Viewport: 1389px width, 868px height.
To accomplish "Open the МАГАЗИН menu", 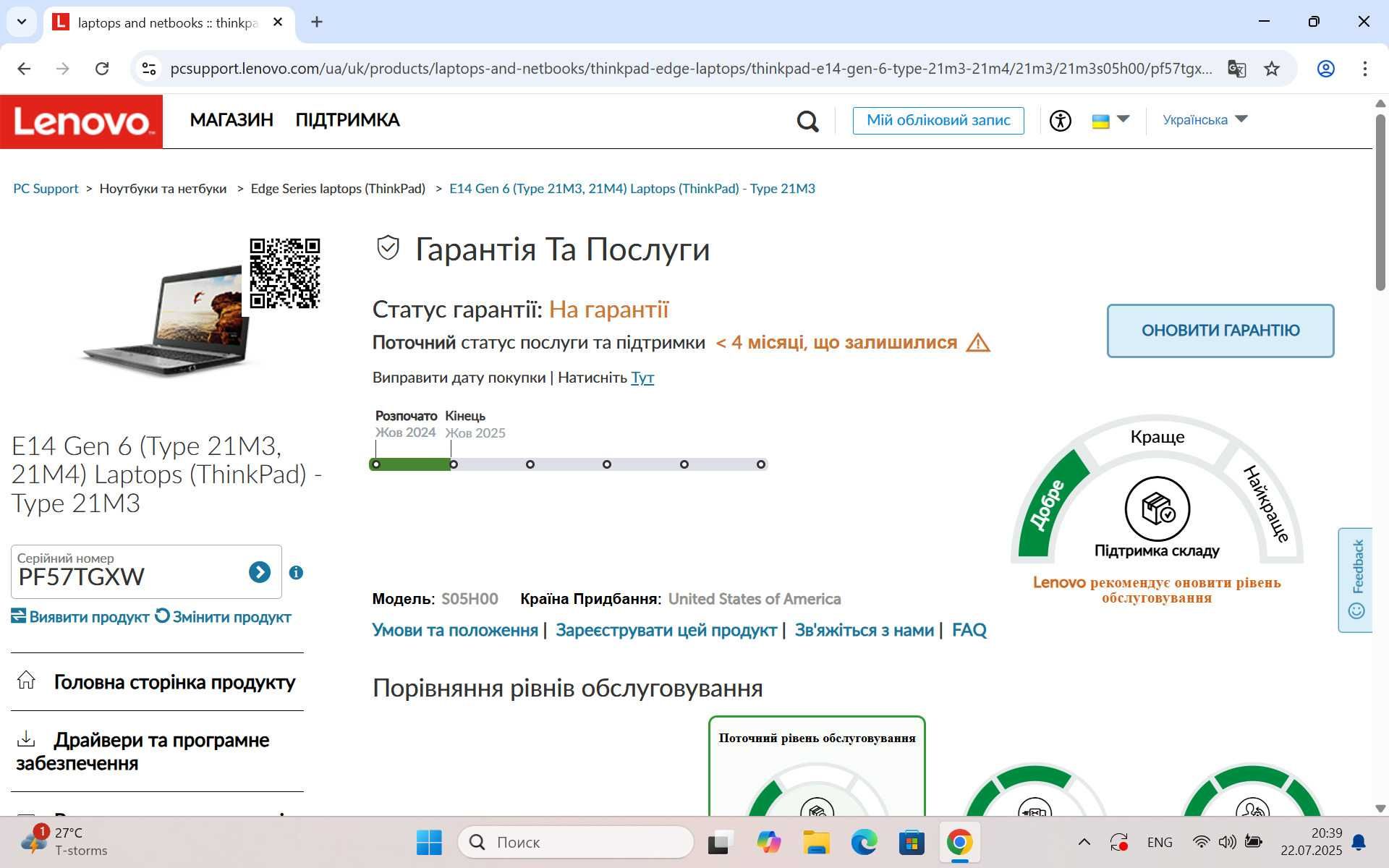I will 231,120.
